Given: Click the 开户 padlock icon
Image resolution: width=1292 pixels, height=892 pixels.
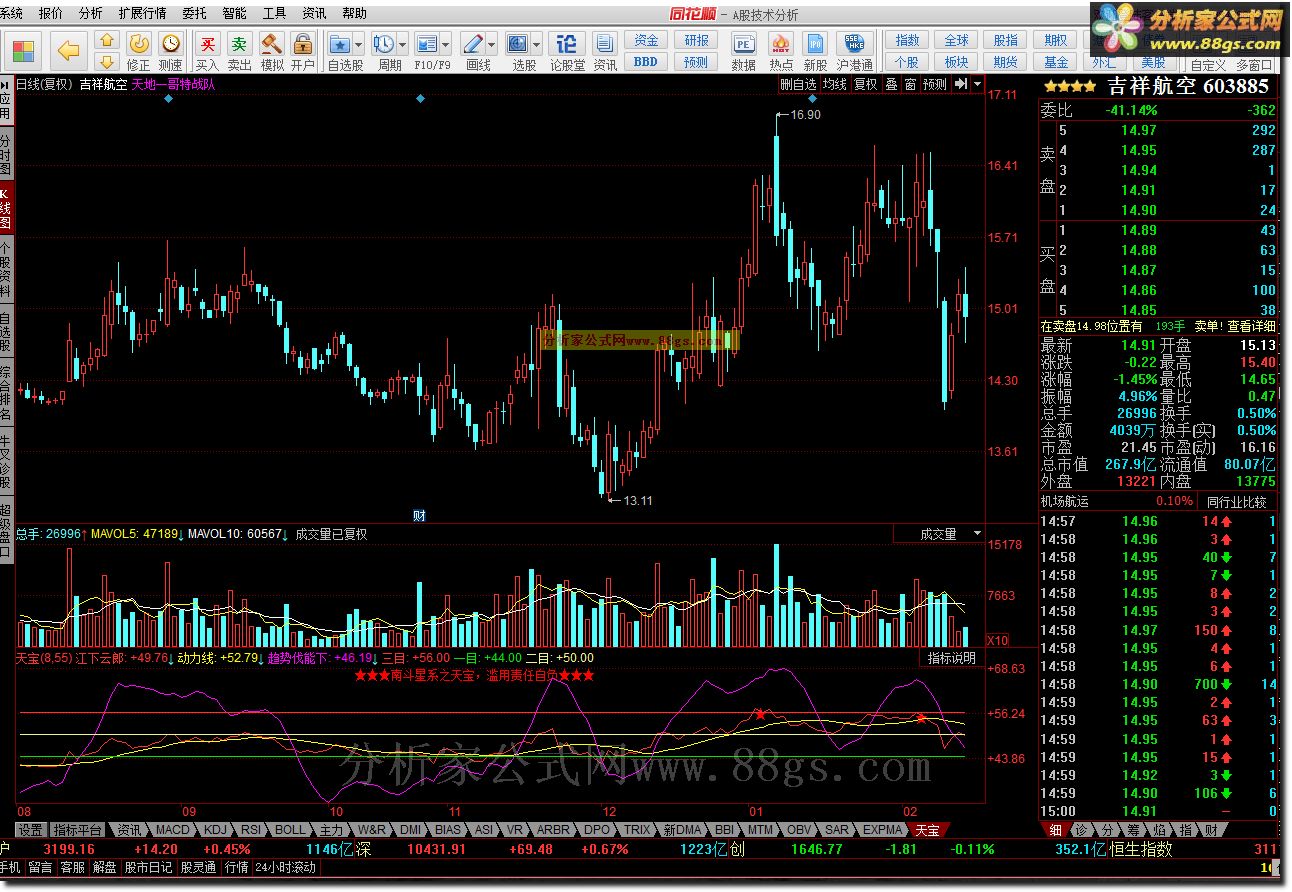Looking at the screenshot, I should 302,43.
